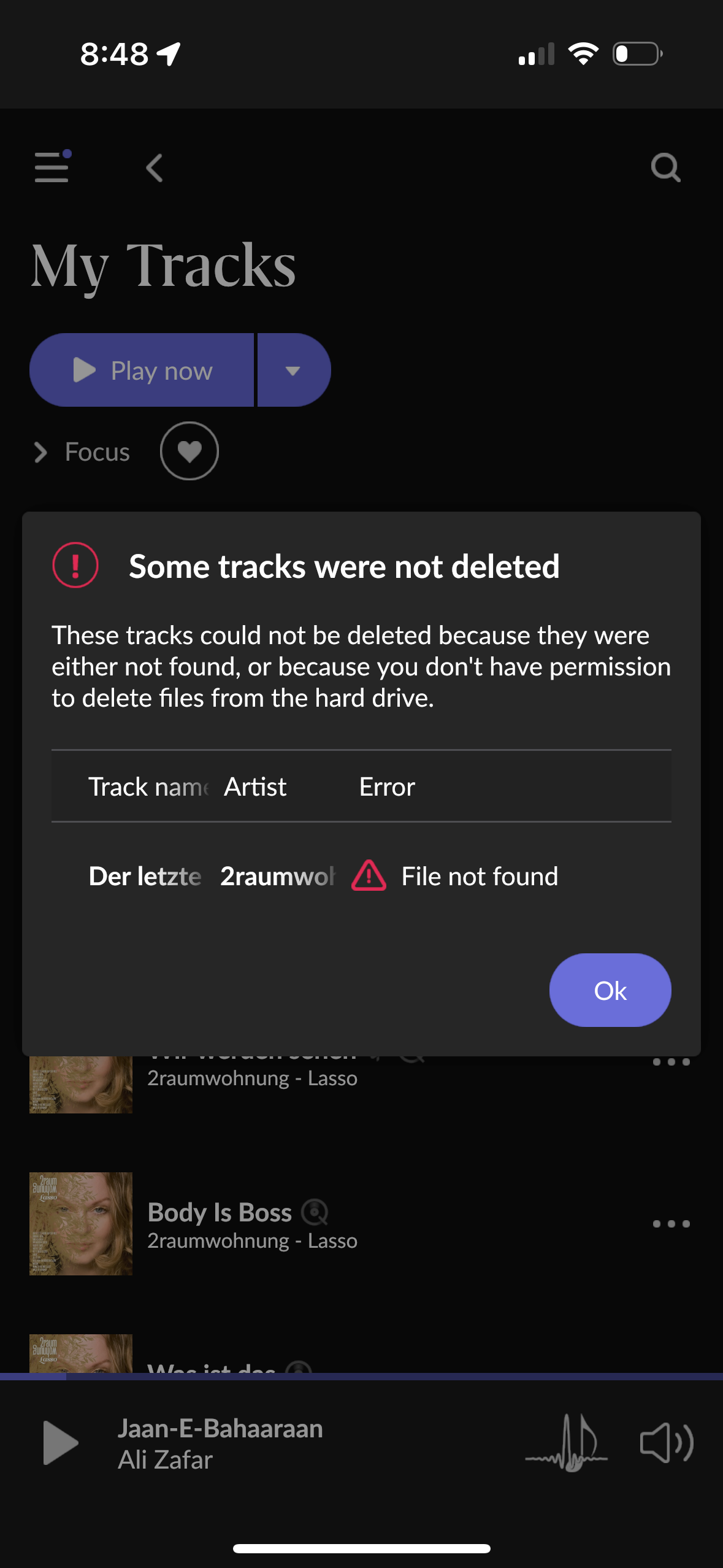This screenshot has width=723, height=1568.
Task: Select the Error column header
Action: coord(387,786)
